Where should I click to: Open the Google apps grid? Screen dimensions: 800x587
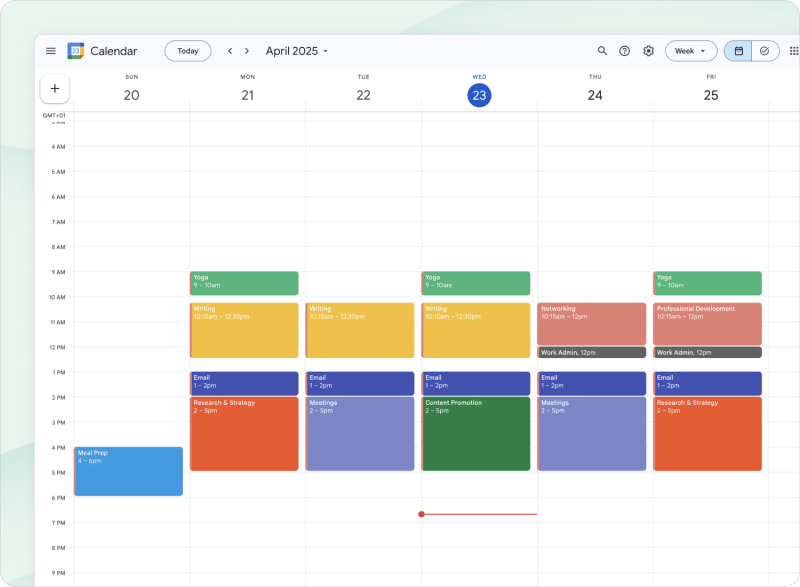click(791, 50)
